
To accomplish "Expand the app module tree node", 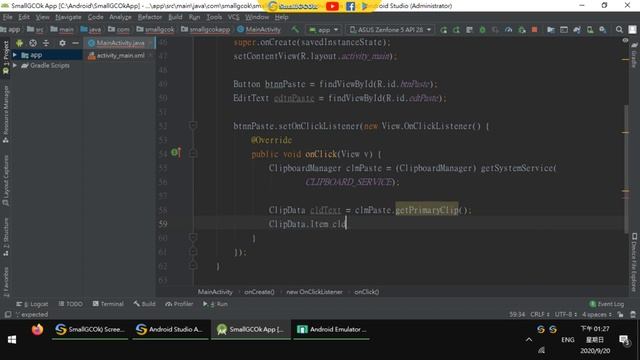I will coord(15,55).
